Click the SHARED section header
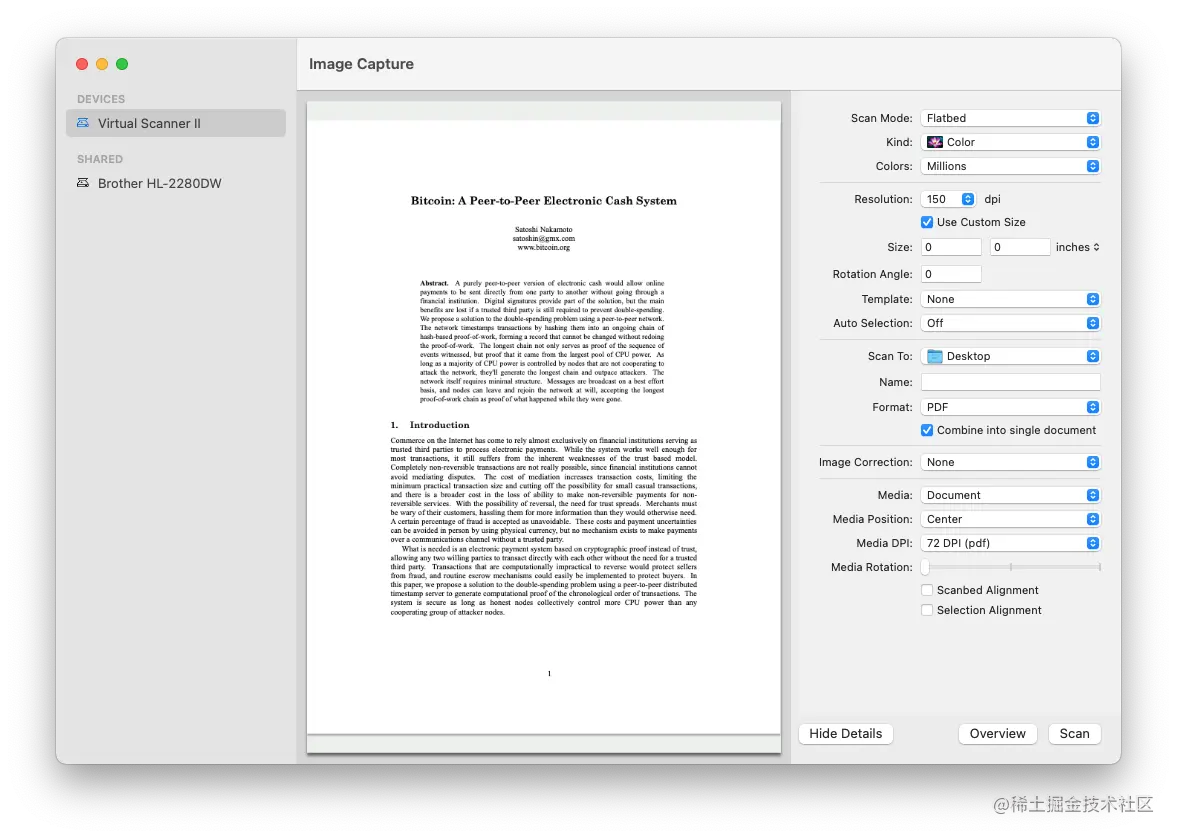This screenshot has width=1177, height=838. pyautogui.click(x=100, y=159)
